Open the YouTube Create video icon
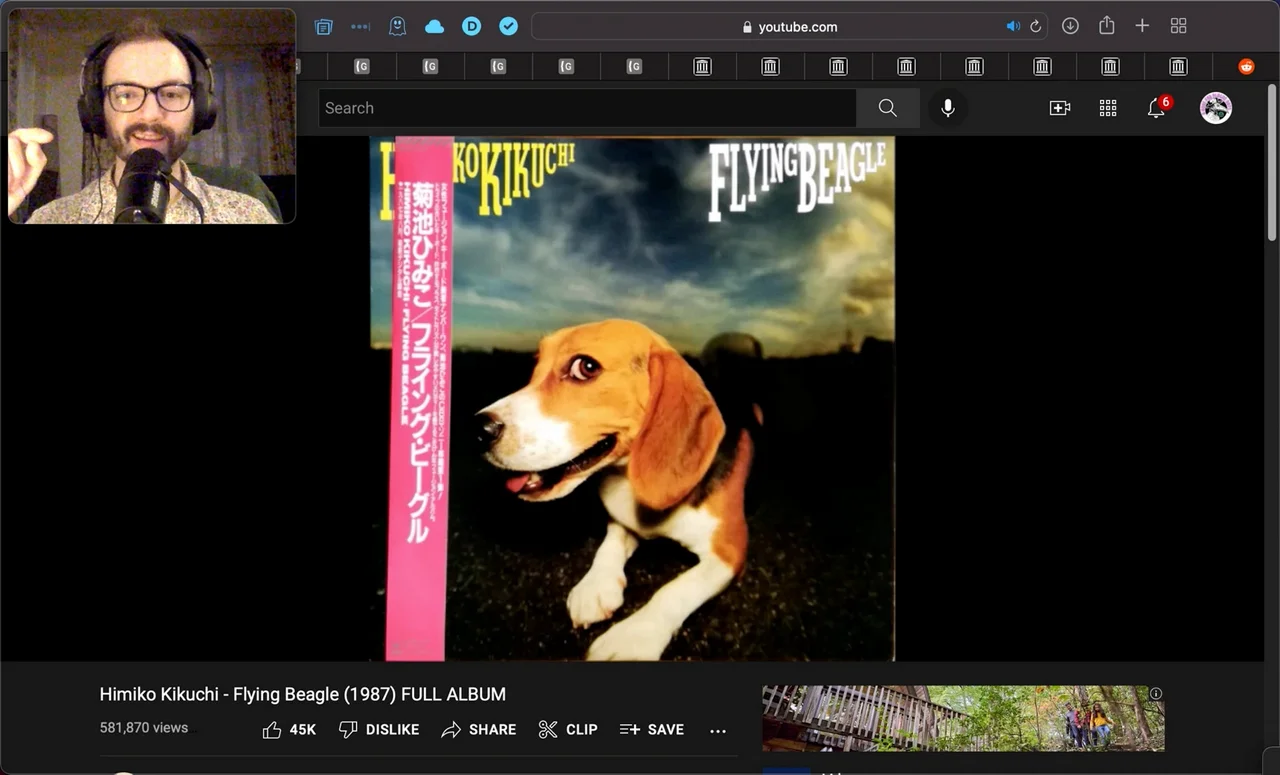 (1060, 108)
